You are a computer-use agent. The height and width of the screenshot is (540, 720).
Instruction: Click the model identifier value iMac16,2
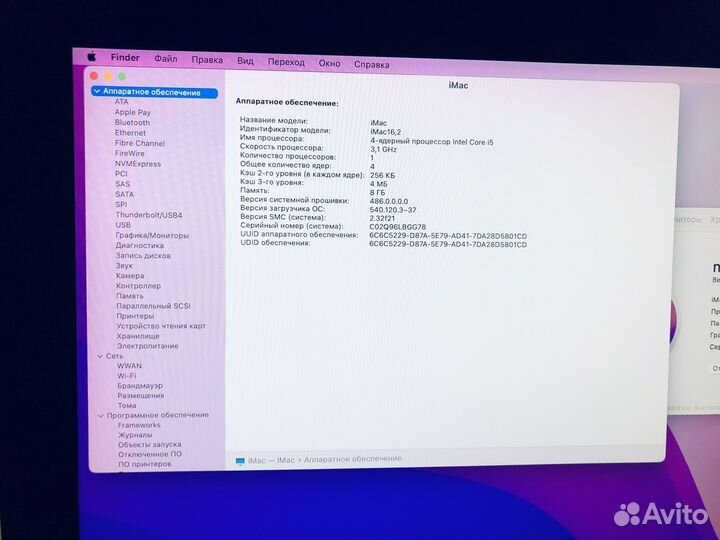pos(385,132)
